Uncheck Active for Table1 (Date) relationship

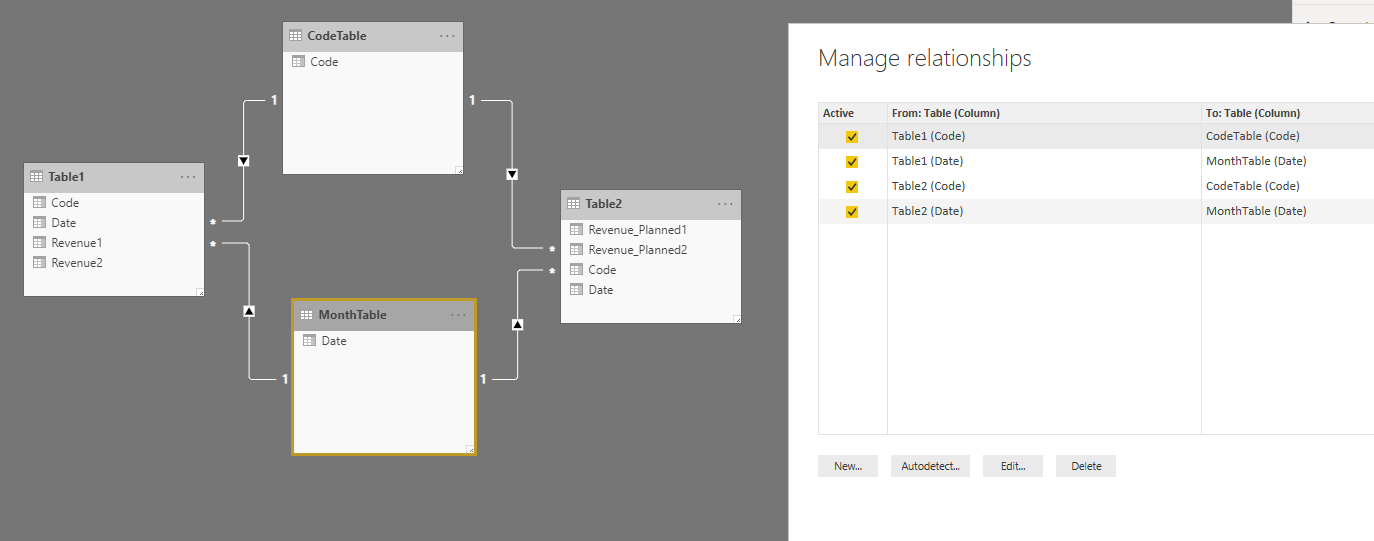pyautogui.click(x=852, y=162)
